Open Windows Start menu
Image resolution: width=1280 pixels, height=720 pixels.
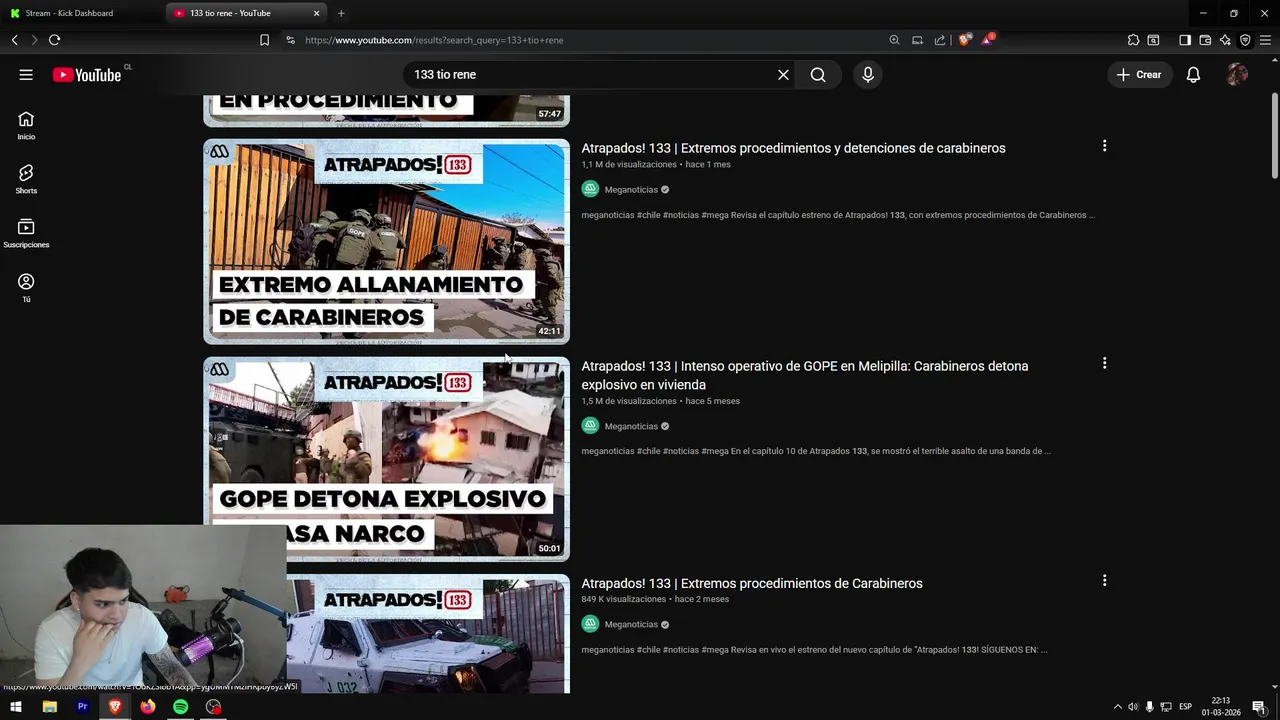click(16, 707)
